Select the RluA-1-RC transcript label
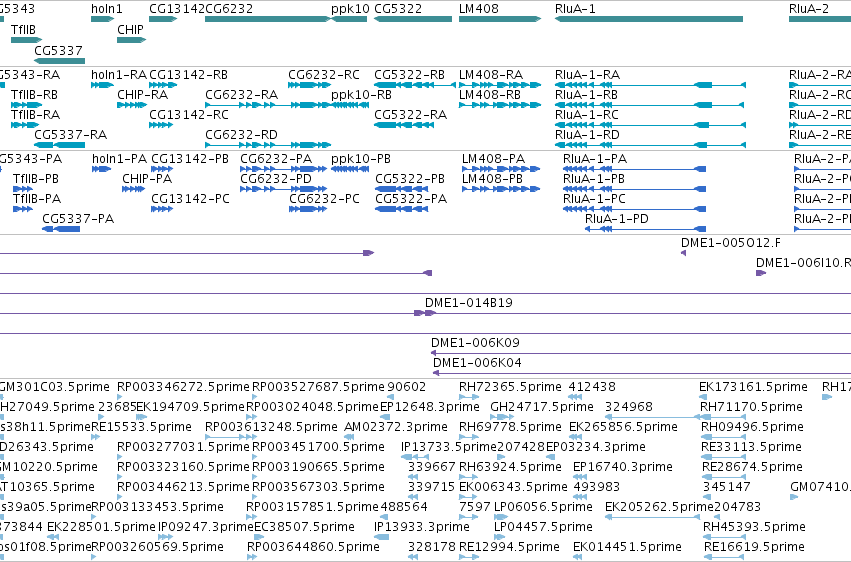851x562 pixels. (587, 115)
